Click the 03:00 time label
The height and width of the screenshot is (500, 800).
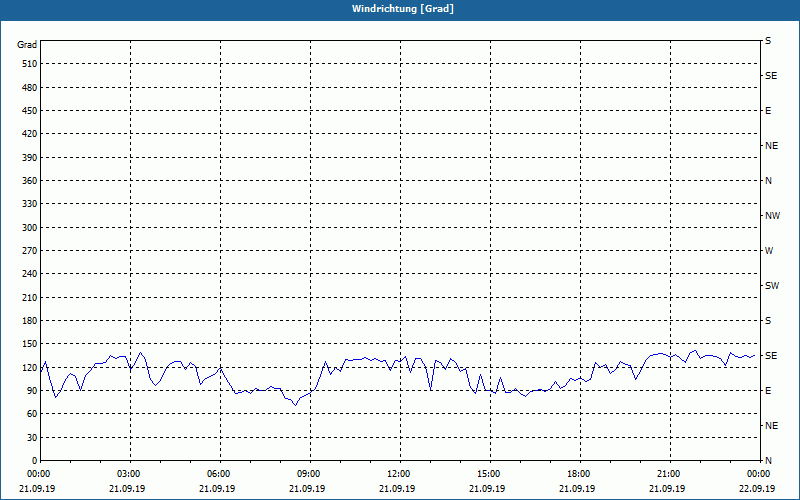click(x=127, y=474)
